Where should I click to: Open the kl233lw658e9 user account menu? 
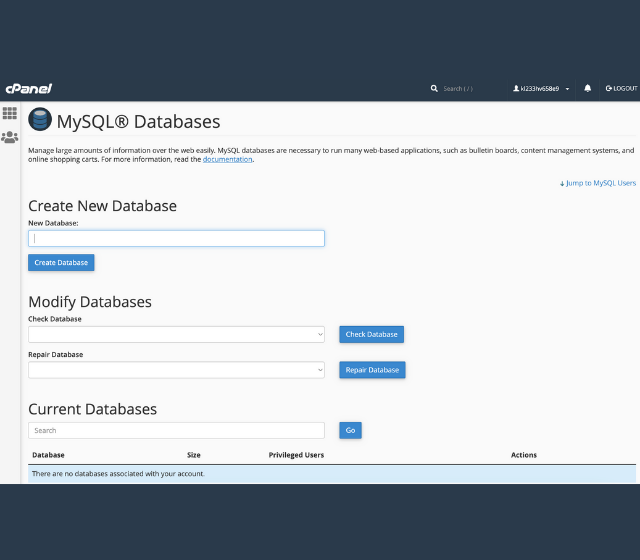tap(541, 89)
